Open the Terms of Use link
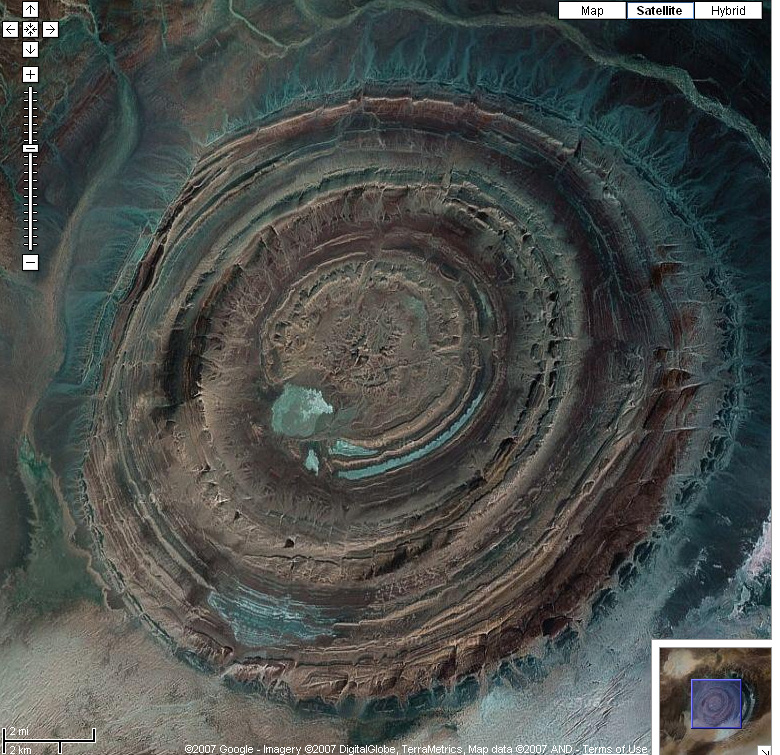This screenshot has width=780, height=755. point(615,749)
